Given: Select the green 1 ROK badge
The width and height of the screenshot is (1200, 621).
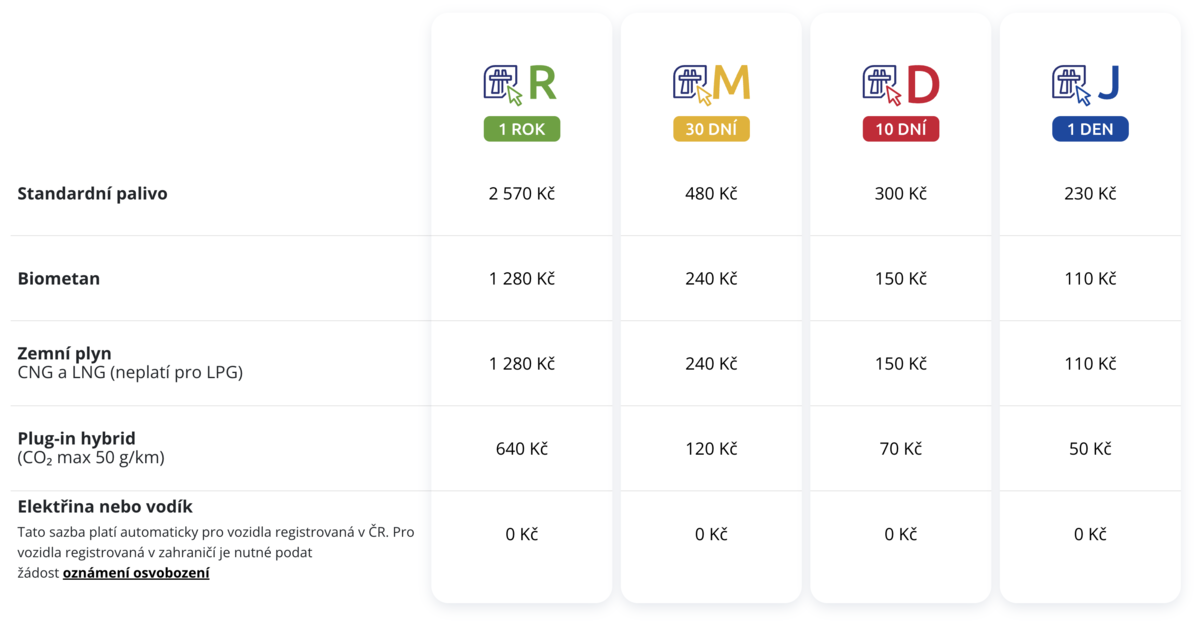Looking at the screenshot, I should [522, 129].
